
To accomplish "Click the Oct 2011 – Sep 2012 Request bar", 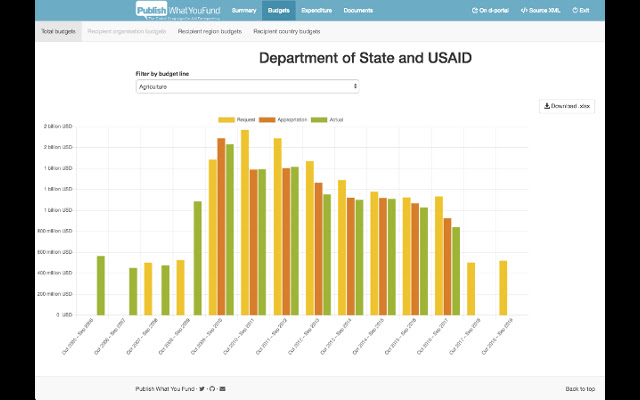I will tap(278, 227).
